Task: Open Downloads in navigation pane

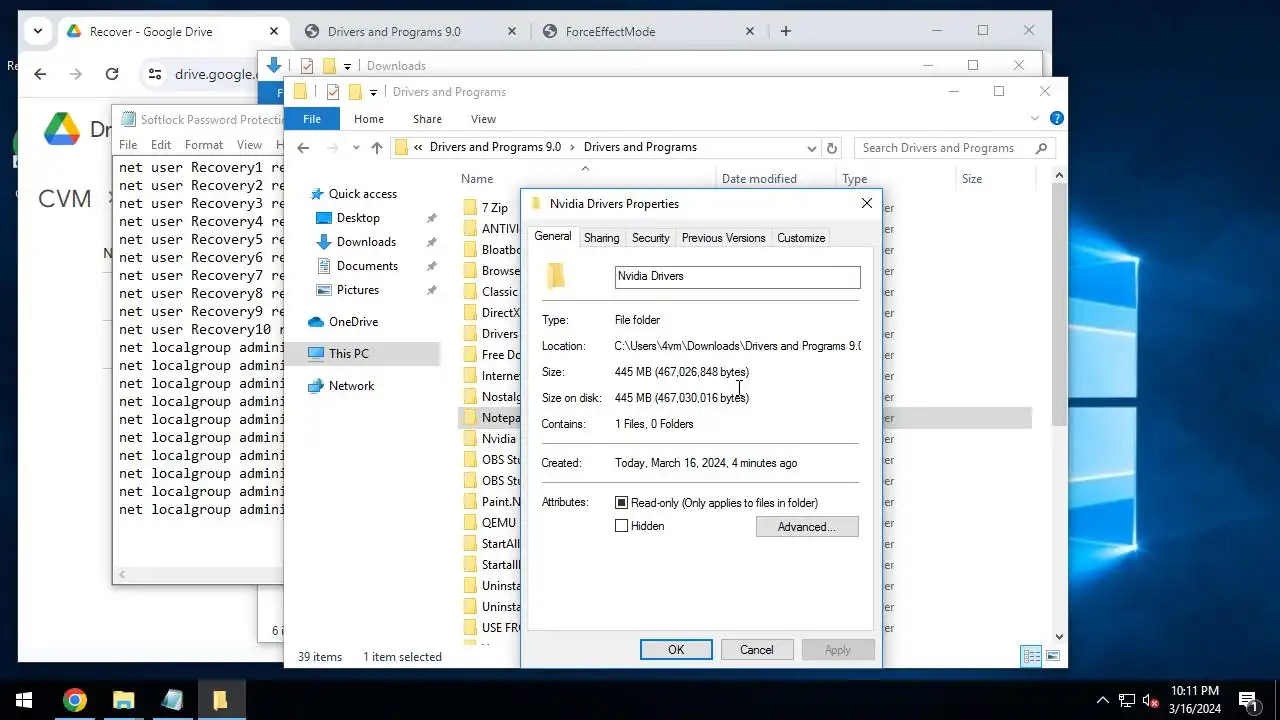Action: pos(366,242)
